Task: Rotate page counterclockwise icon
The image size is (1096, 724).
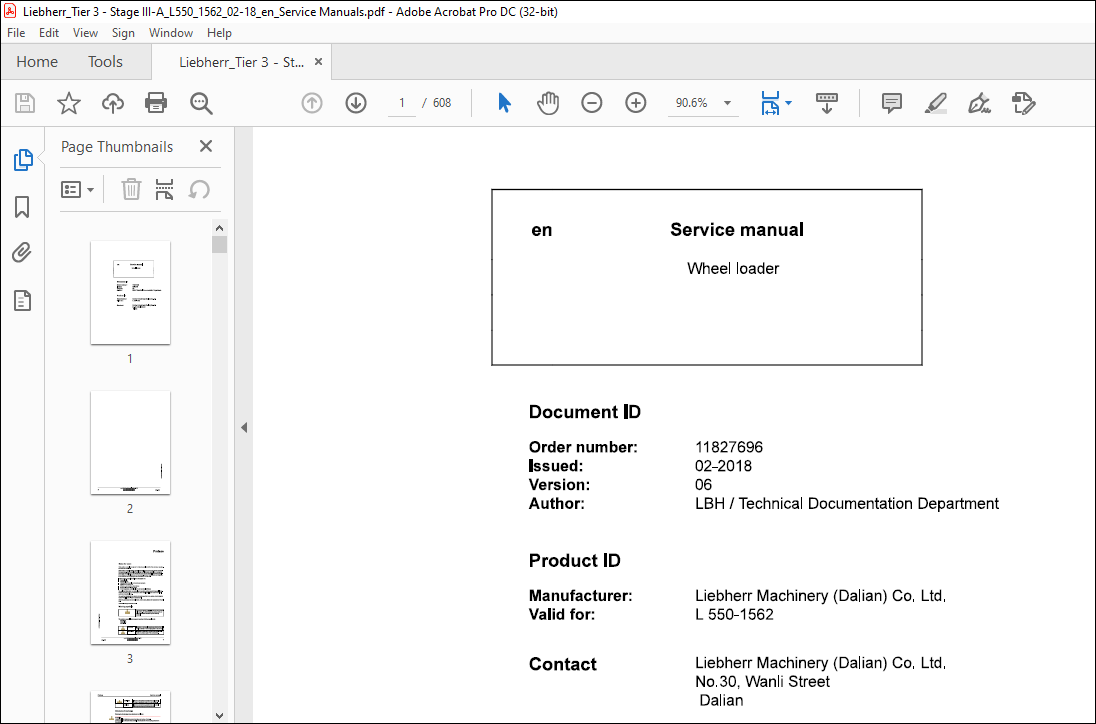Action: [x=199, y=189]
